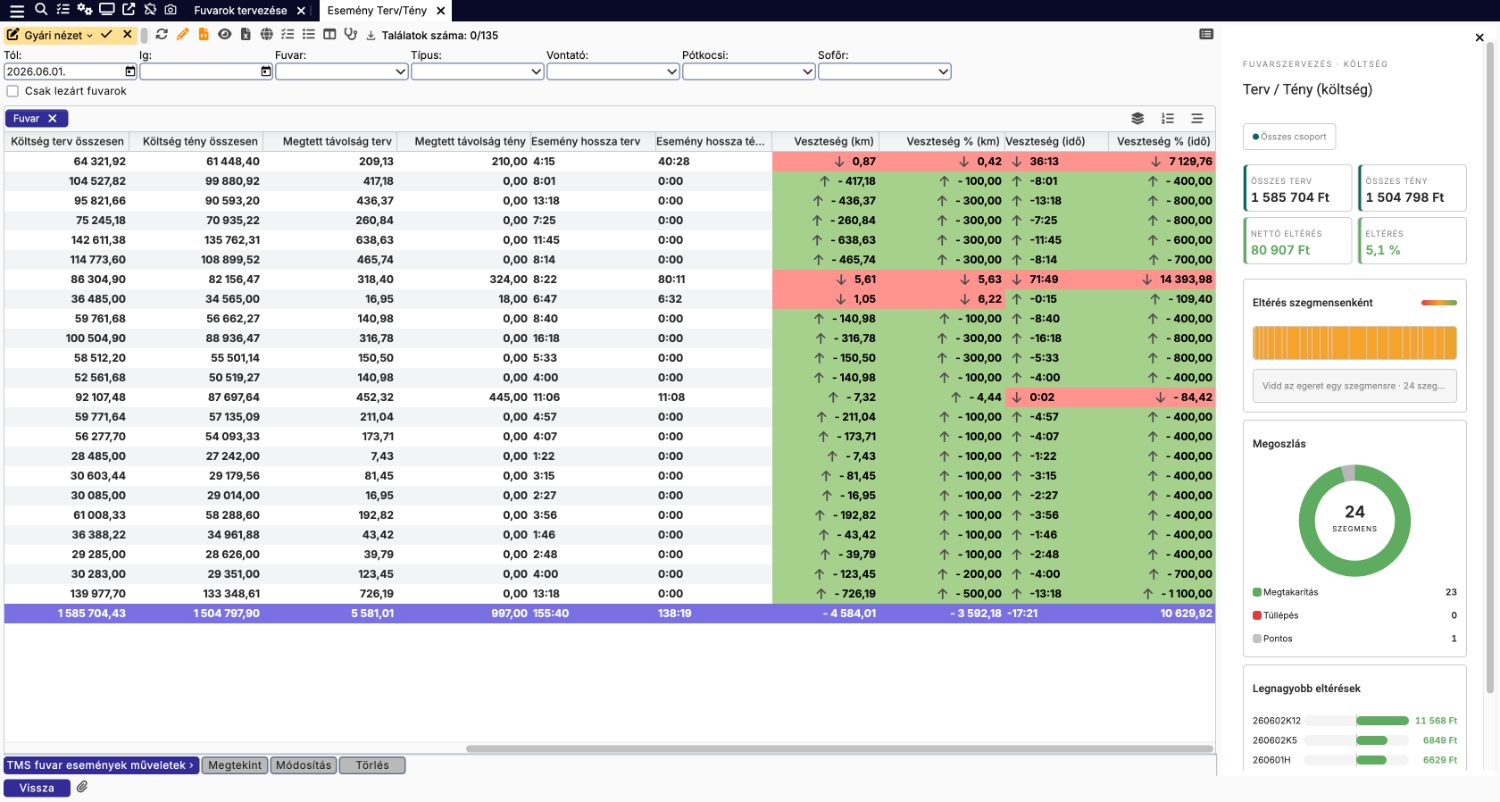This screenshot has height=802, width=1500.
Task: Open the task checklist icon in top bar
Action: coord(63,9)
